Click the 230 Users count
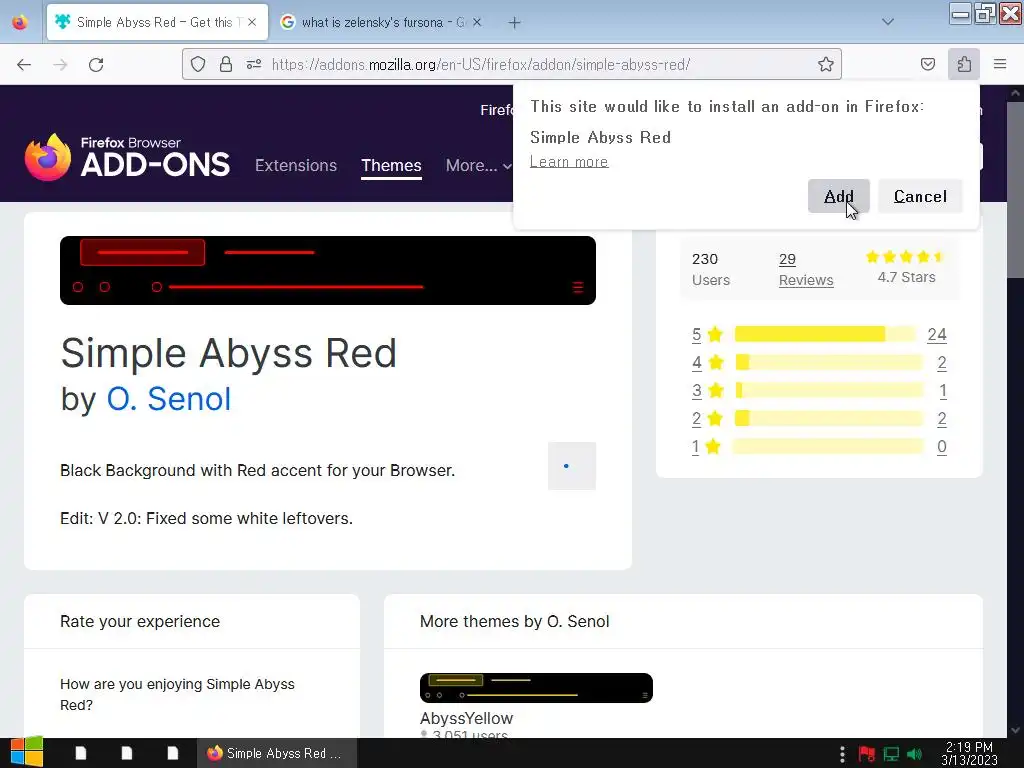The image size is (1024, 768). 711,269
